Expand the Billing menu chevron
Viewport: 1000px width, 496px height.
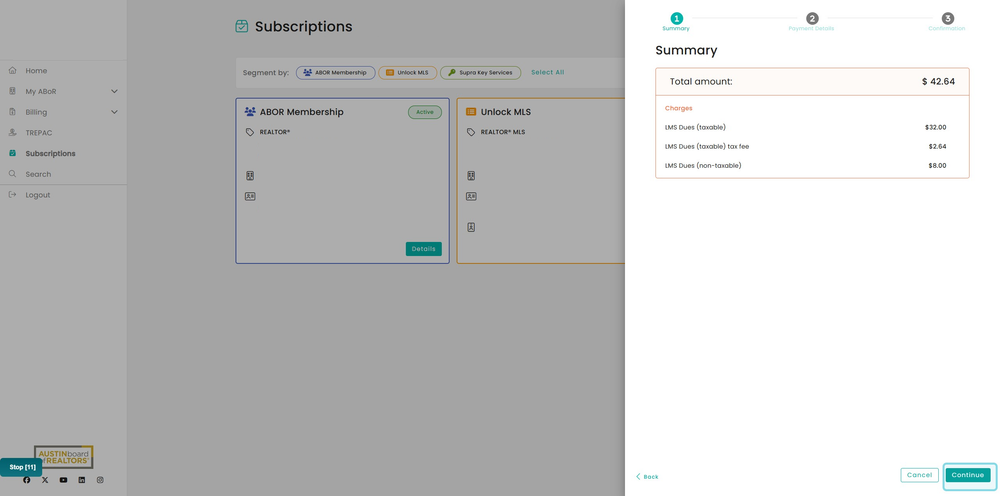click(114, 112)
